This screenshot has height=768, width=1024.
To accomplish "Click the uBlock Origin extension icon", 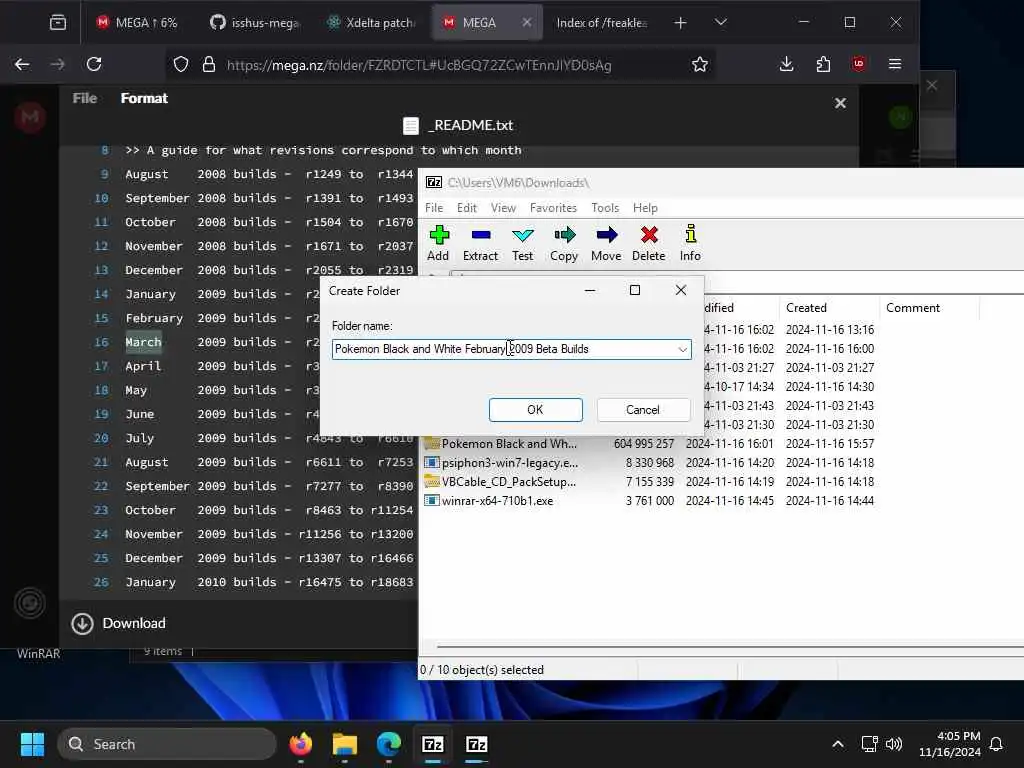I will tap(858, 64).
